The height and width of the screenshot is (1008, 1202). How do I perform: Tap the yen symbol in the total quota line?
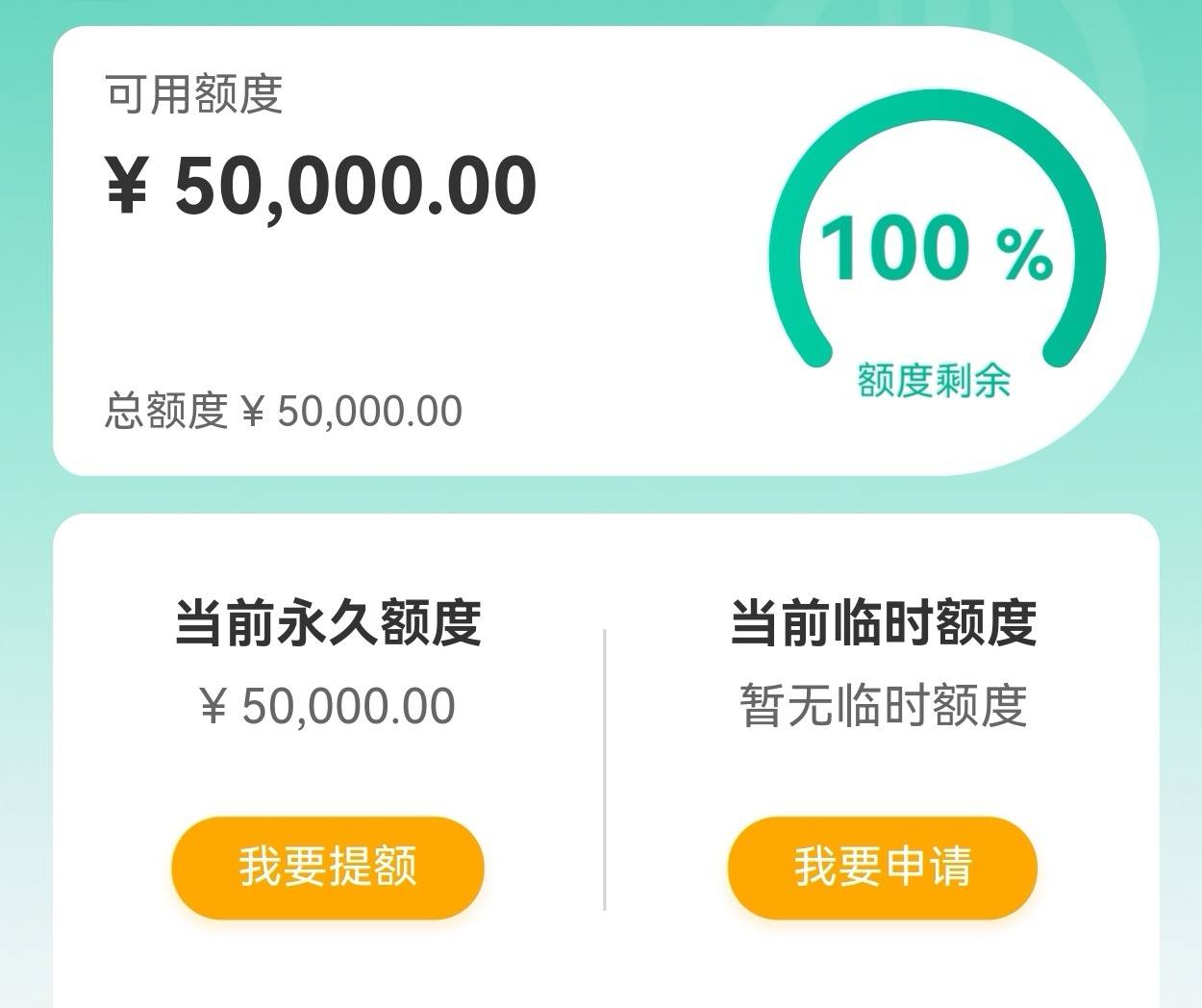click(x=253, y=413)
